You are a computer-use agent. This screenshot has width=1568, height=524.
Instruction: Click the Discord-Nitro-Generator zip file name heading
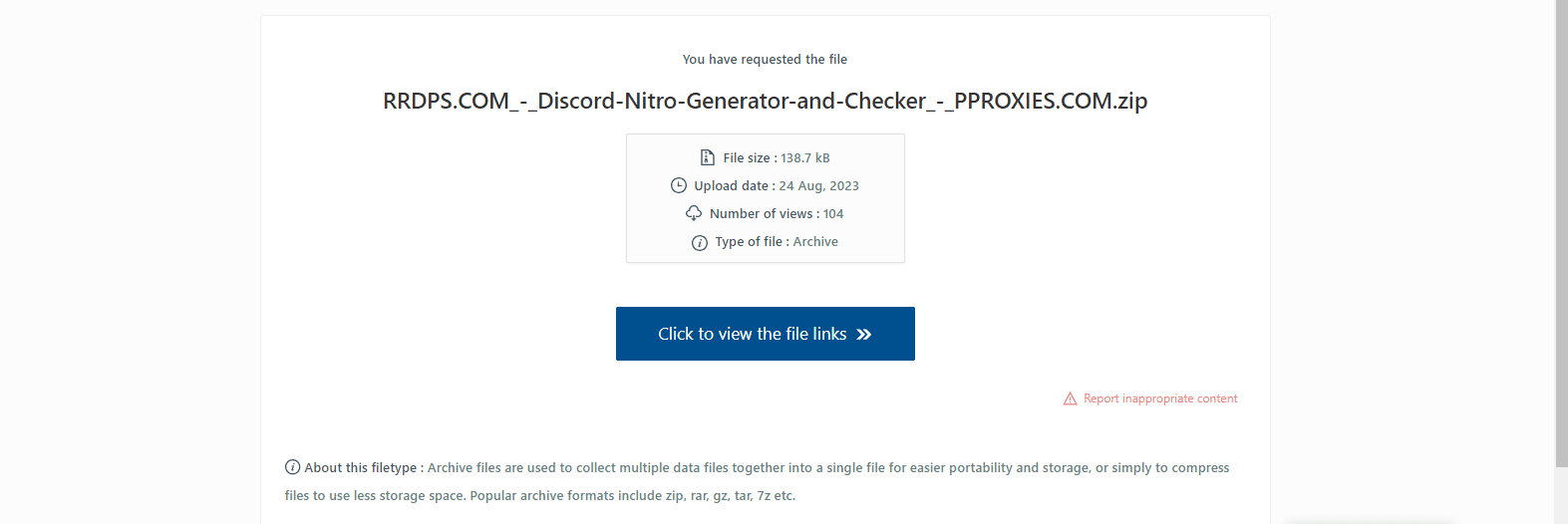coord(765,101)
